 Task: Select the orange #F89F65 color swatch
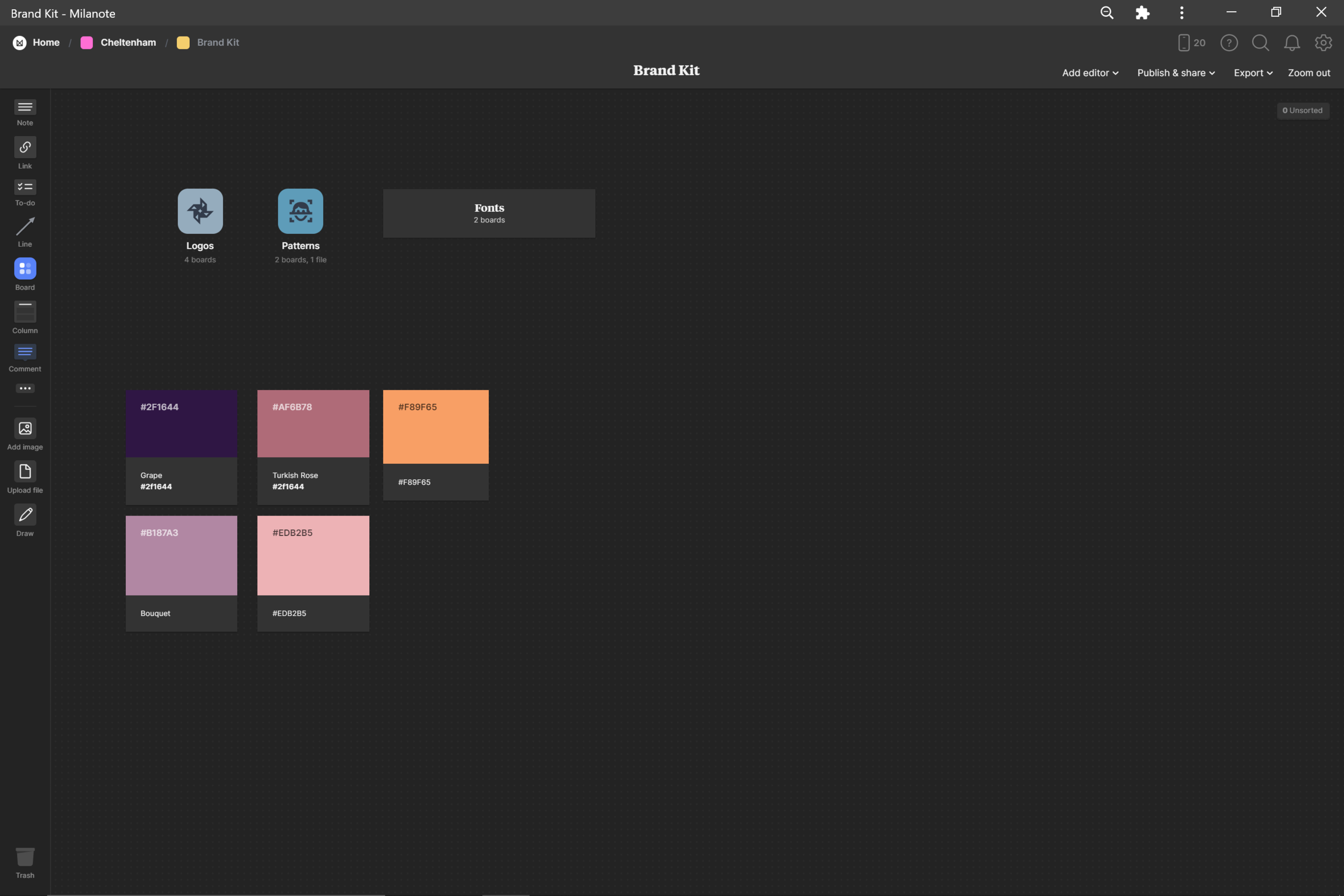click(435, 427)
